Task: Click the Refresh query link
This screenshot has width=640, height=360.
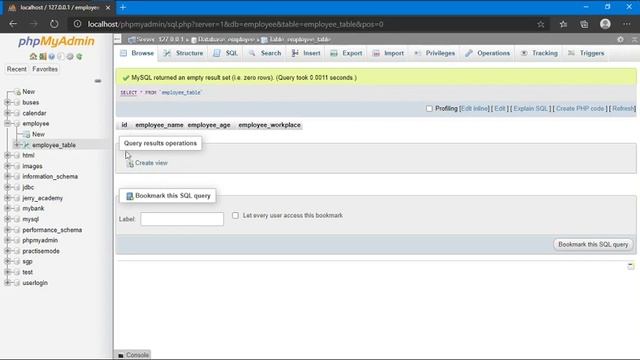Action: [623, 109]
